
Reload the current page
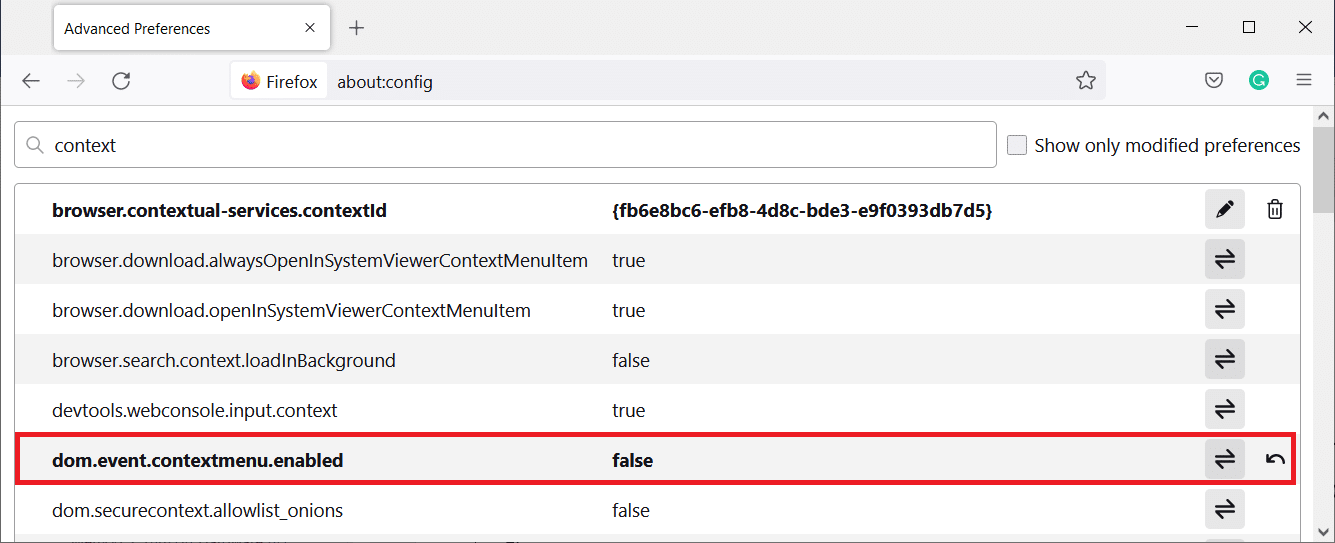coord(121,81)
